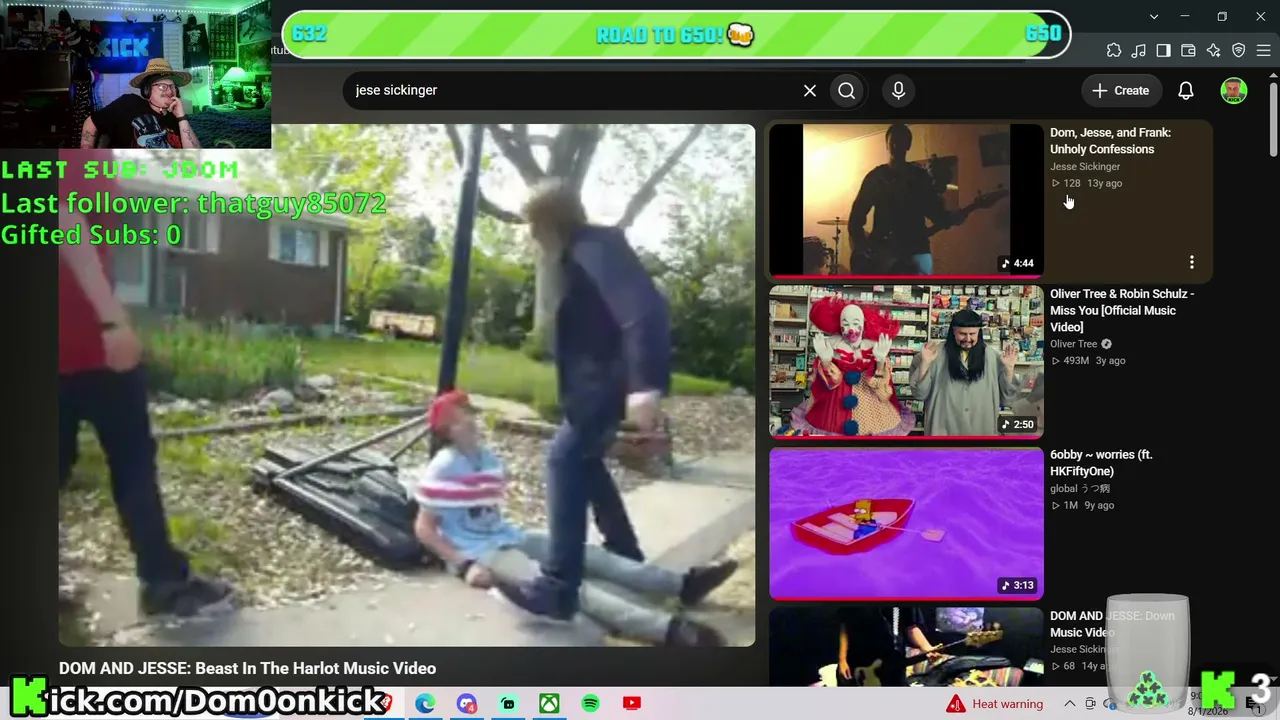Open the browser extensions puzzle icon
Image resolution: width=1280 pixels, height=720 pixels.
coord(1114,51)
